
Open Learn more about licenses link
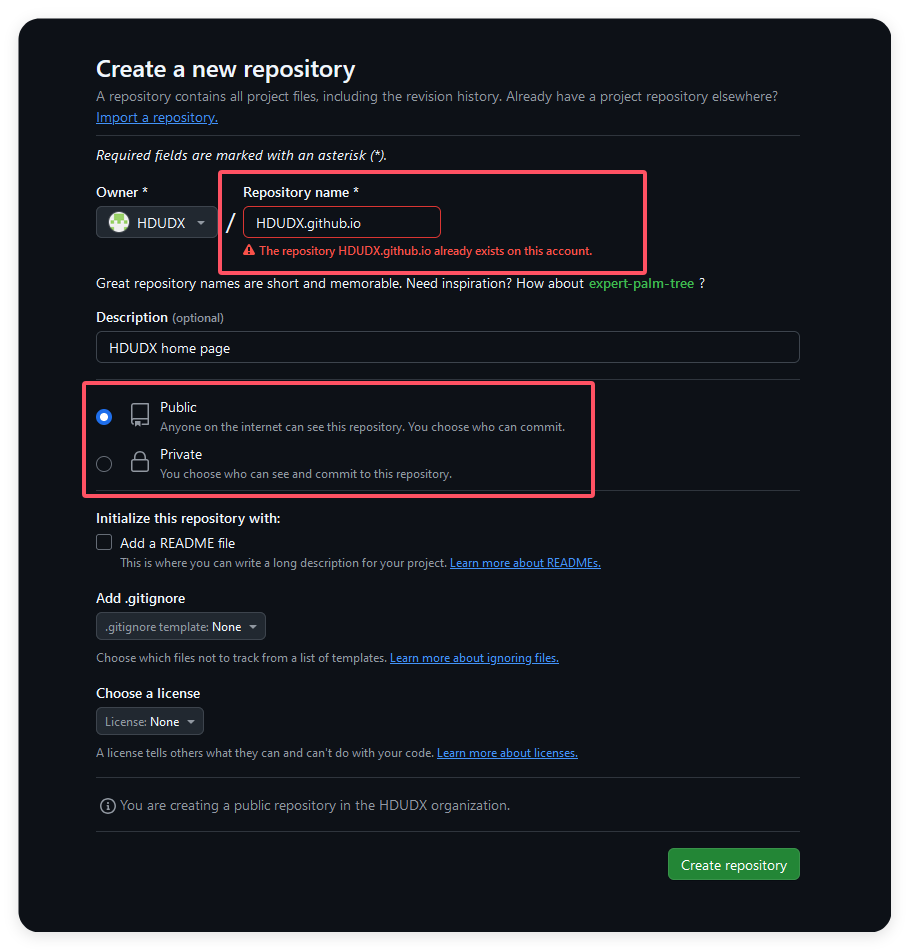pyautogui.click(x=507, y=753)
